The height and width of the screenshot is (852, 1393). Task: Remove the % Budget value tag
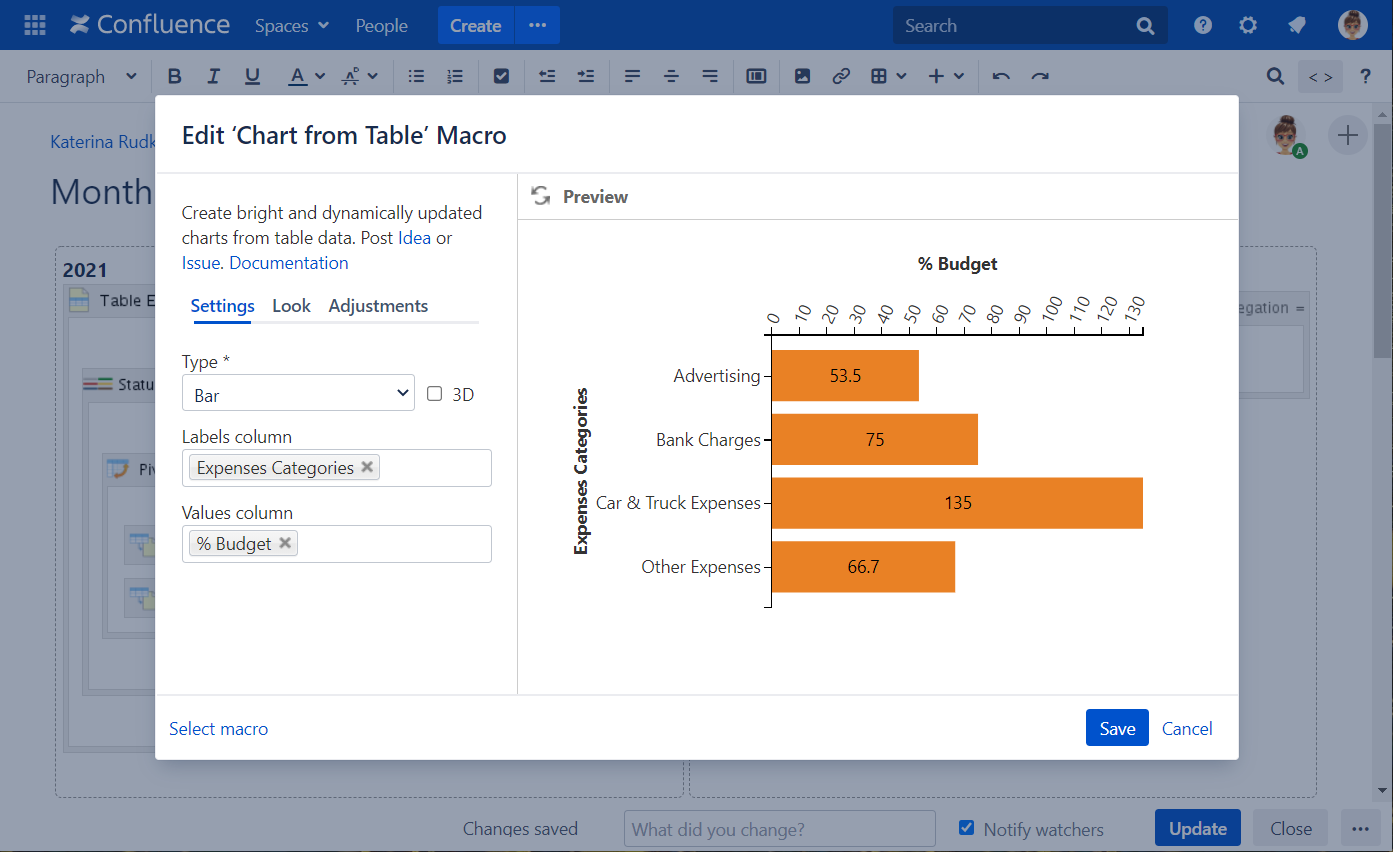[x=285, y=543]
